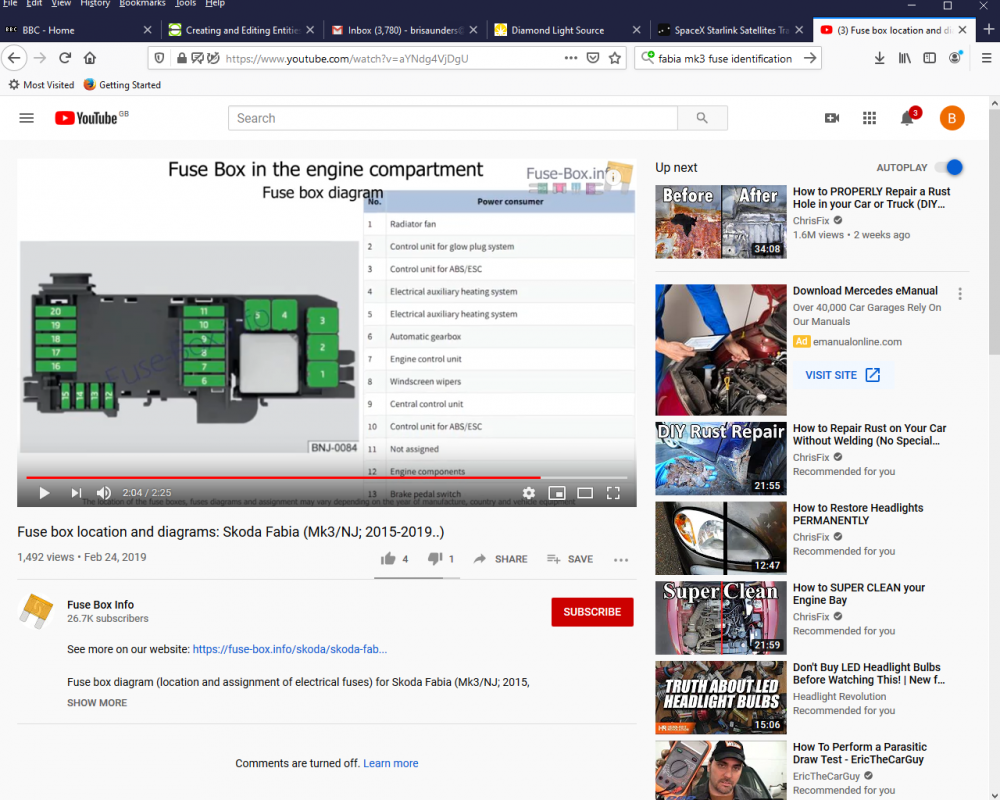Share the video

[501, 559]
